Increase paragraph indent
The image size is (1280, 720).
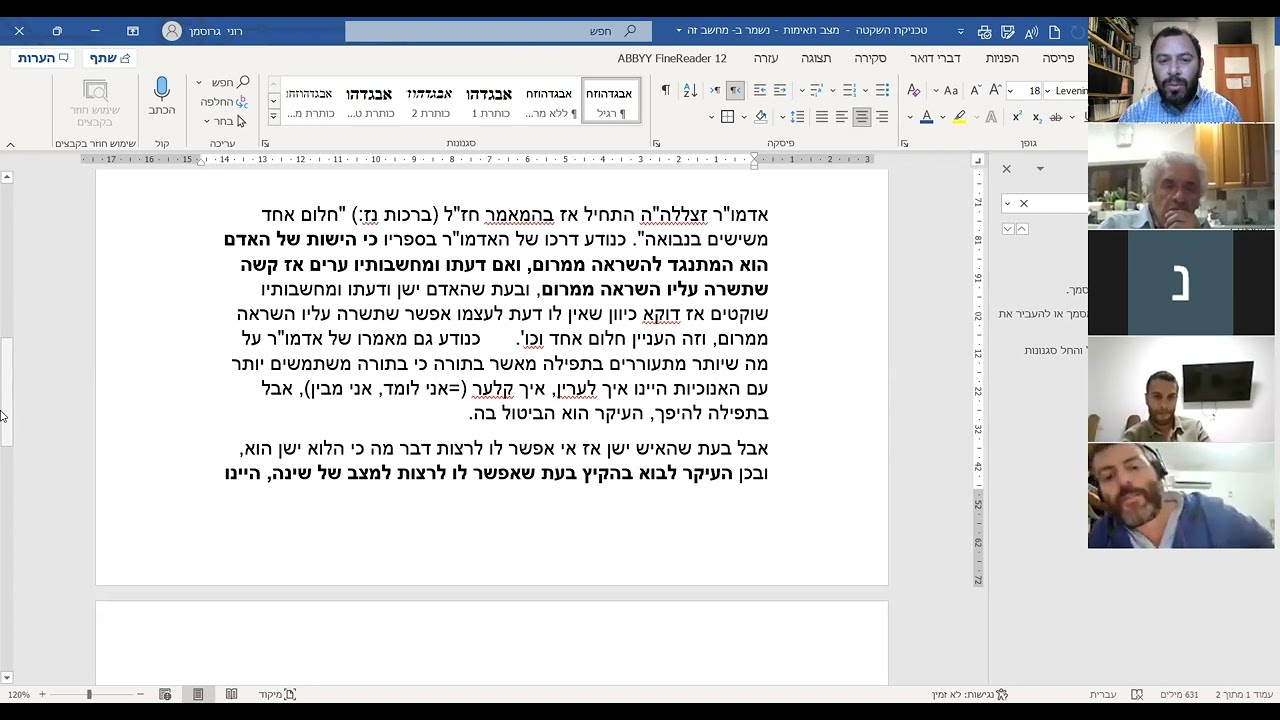(760, 90)
